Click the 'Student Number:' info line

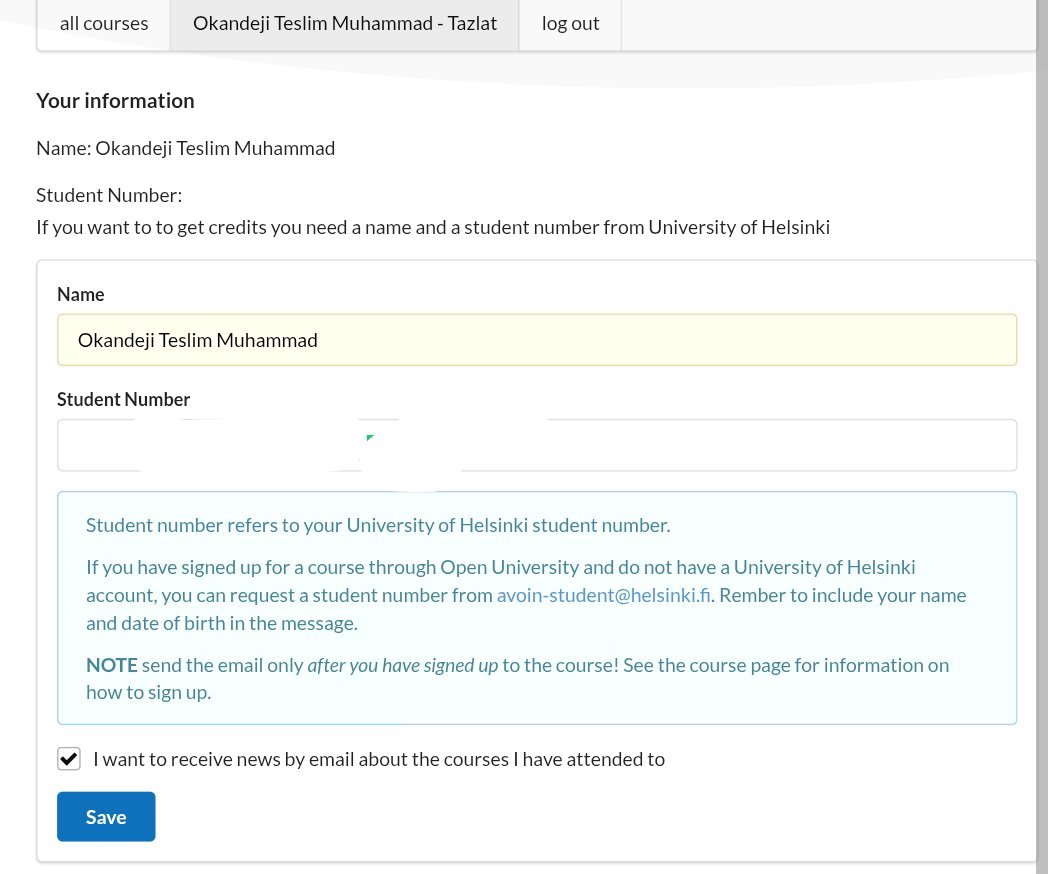coord(109,195)
